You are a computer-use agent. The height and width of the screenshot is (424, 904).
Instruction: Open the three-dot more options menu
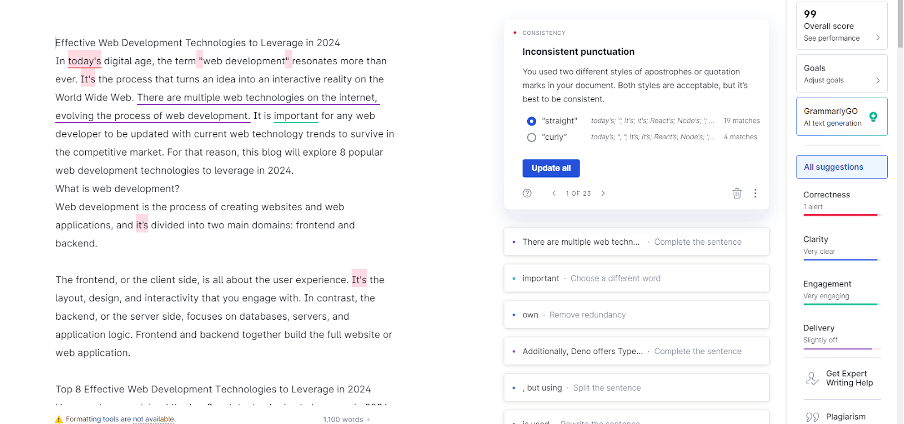755,193
